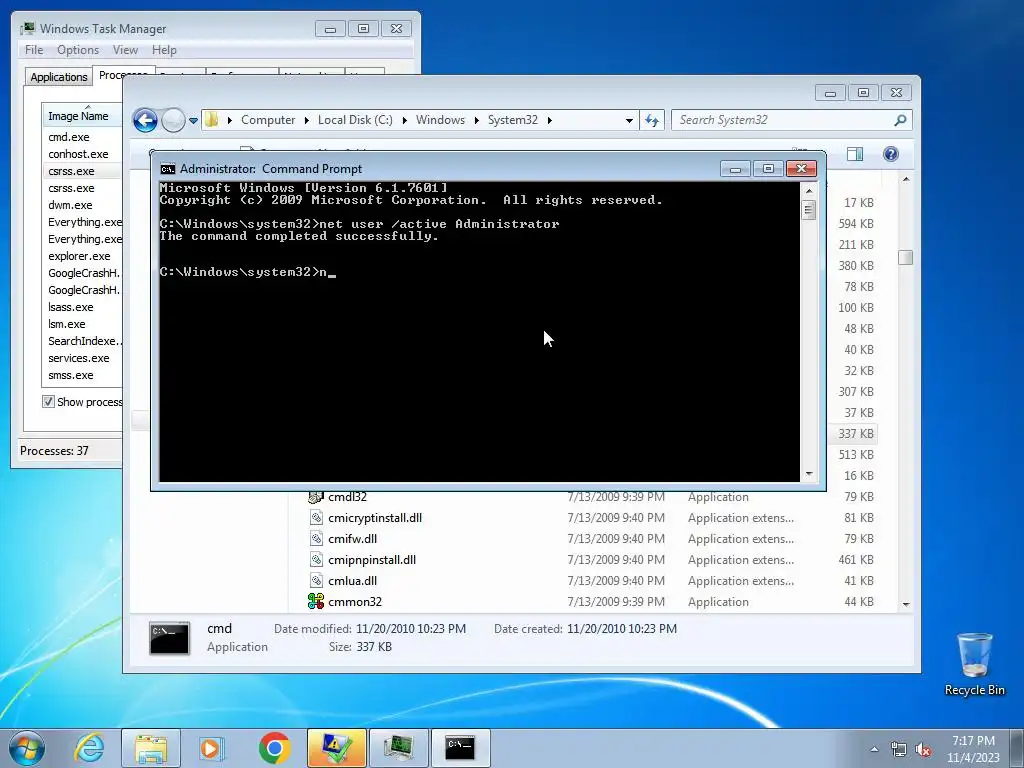Click the clock showing 7:17 PM

[x=973, y=741]
